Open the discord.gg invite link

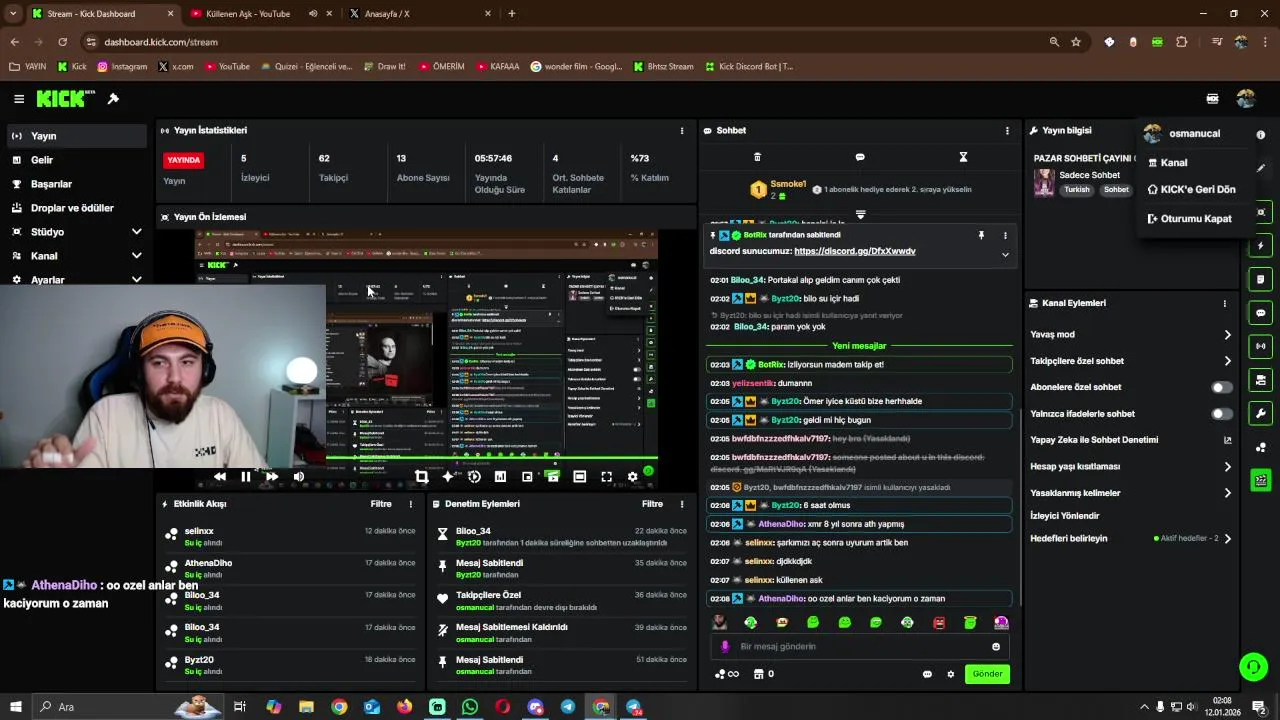pos(854,251)
